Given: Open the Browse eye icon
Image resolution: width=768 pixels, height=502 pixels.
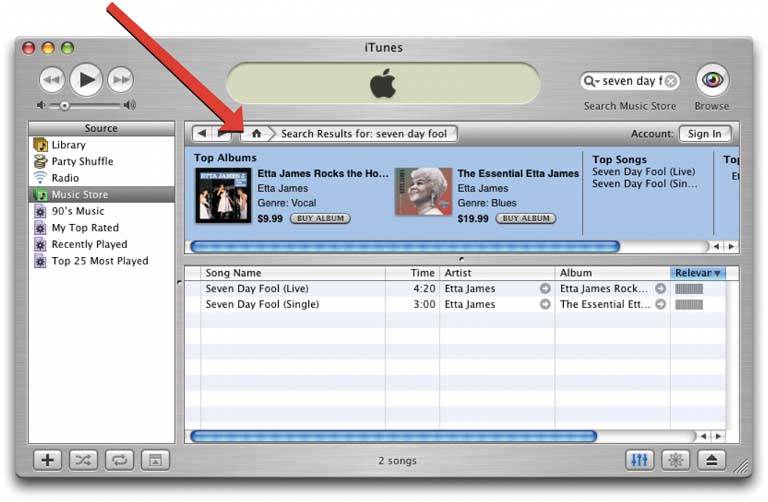Looking at the screenshot, I should point(712,79).
